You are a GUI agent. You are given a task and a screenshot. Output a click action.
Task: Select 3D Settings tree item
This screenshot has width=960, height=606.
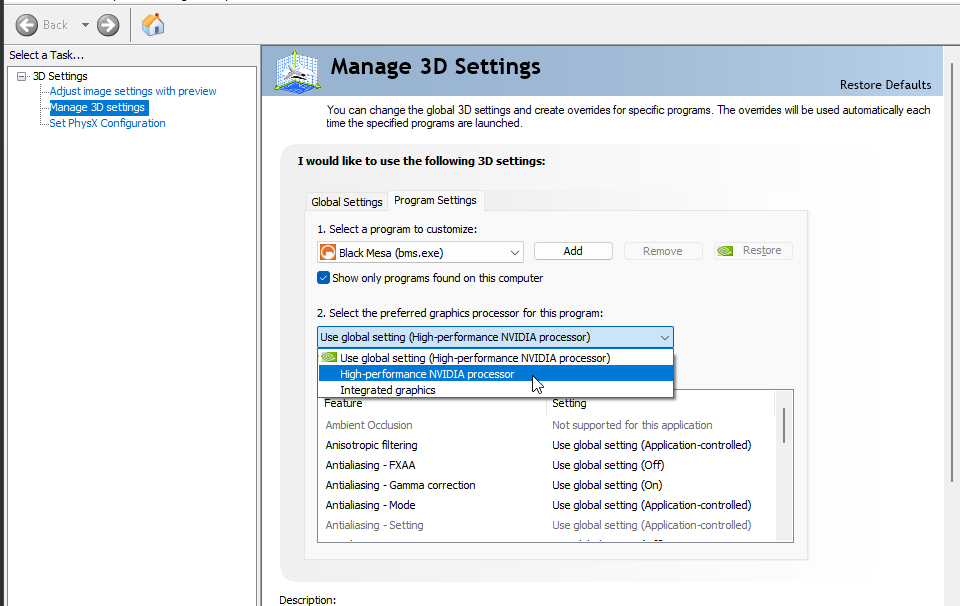[60, 76]
